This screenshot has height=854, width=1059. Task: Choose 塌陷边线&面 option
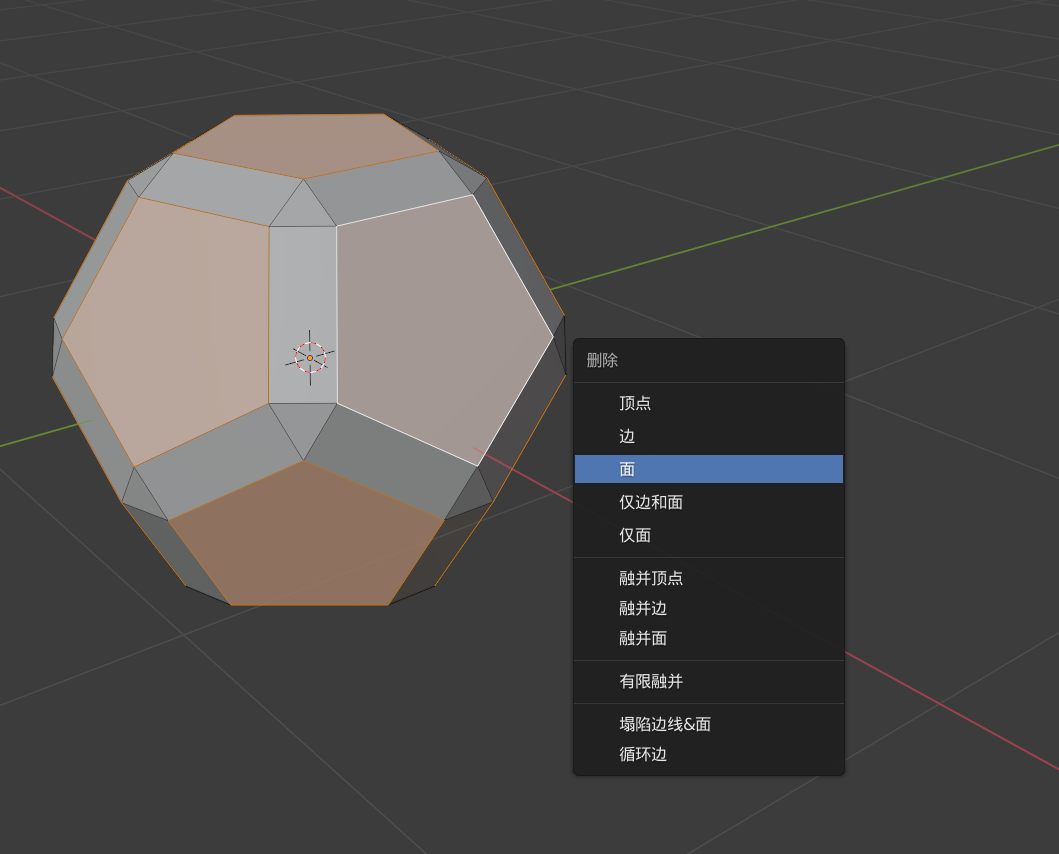pyautogui.click(x=708, y=724)
